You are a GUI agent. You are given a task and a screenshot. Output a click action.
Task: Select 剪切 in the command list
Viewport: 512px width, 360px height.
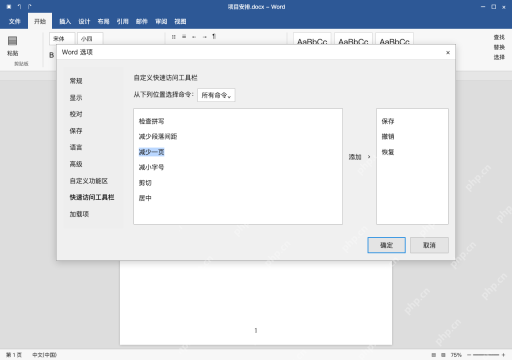(x=145, y=183)
